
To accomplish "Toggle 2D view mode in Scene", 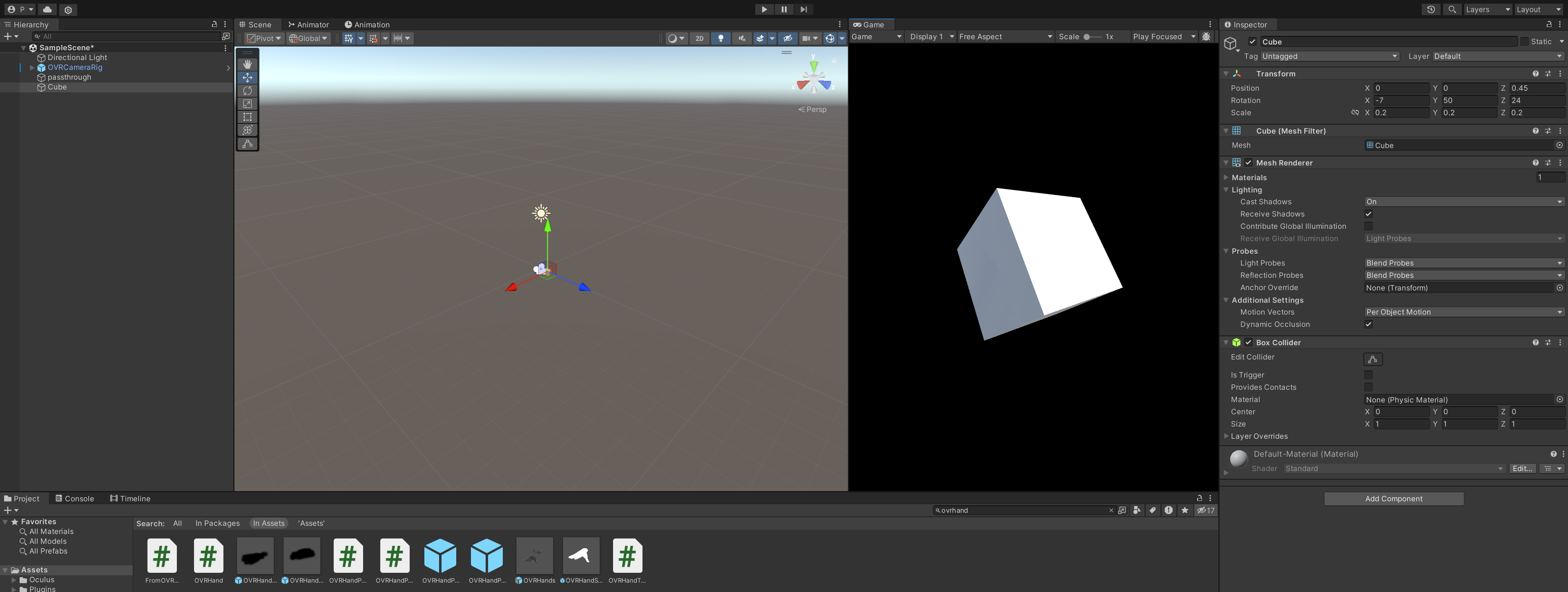I will click(699, 38).
